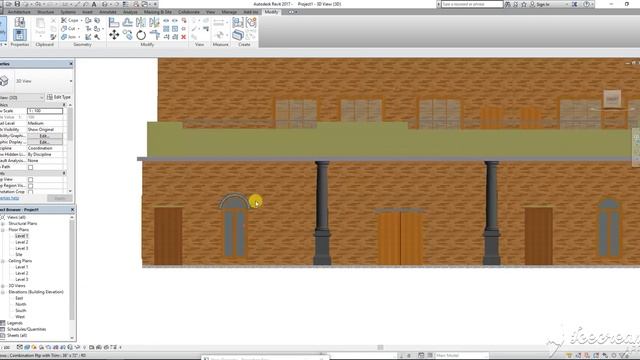Screen dimensions: 640x360
Task: Expand the 3D Views tree node
Action: 3,286
